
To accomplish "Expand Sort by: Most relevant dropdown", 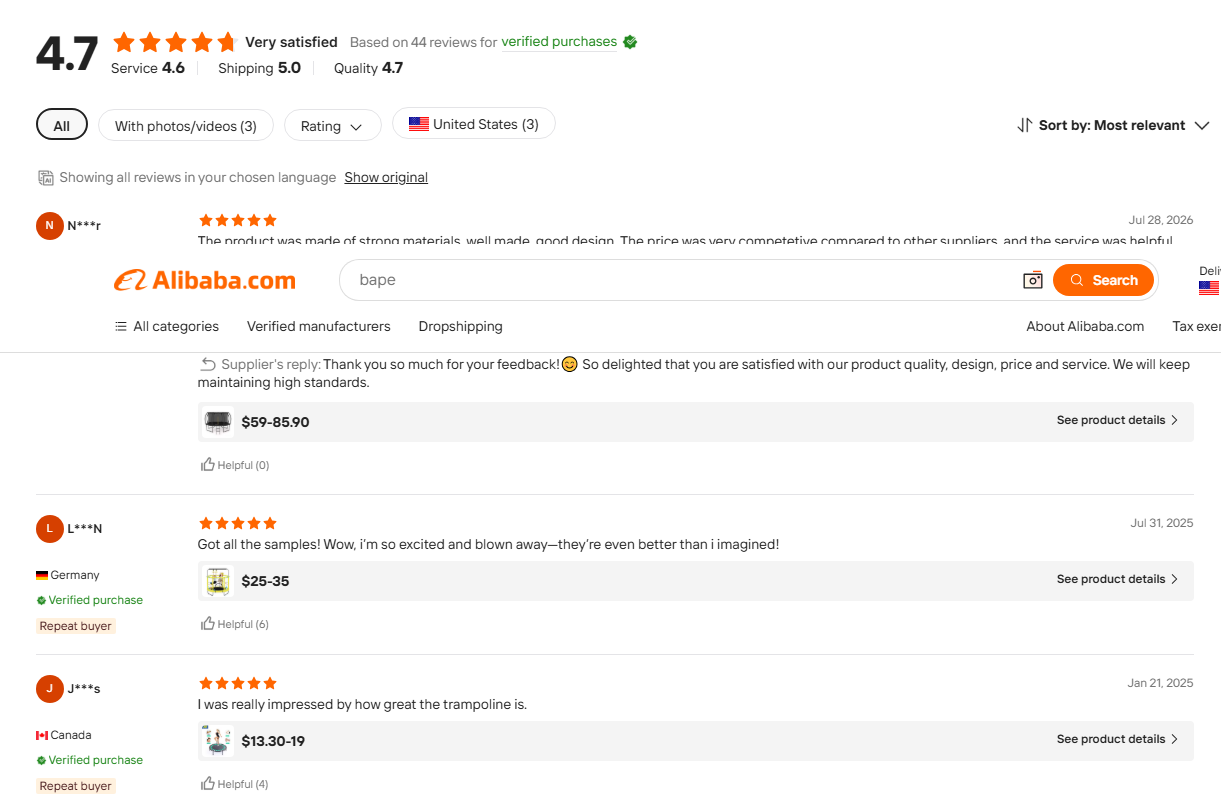I will pyautogui.click(x=1113, y=125).
